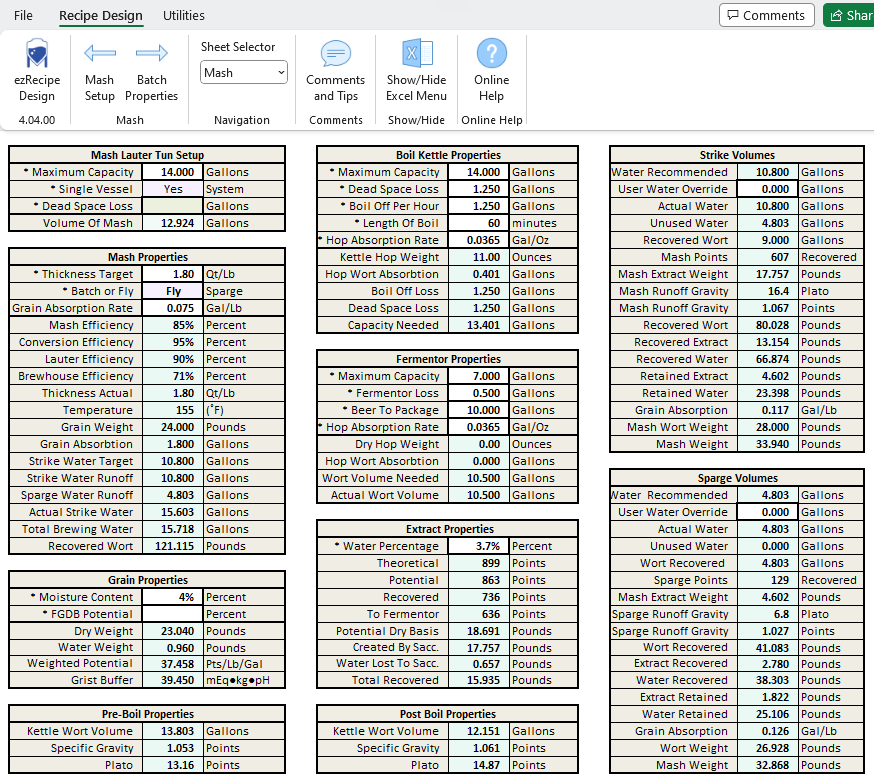The height and width of the screenshot is (782, 874).
Task: Select Boil Kettle Hop Absorption Rate 0.0365 input
Action: (x=479, y=240)
